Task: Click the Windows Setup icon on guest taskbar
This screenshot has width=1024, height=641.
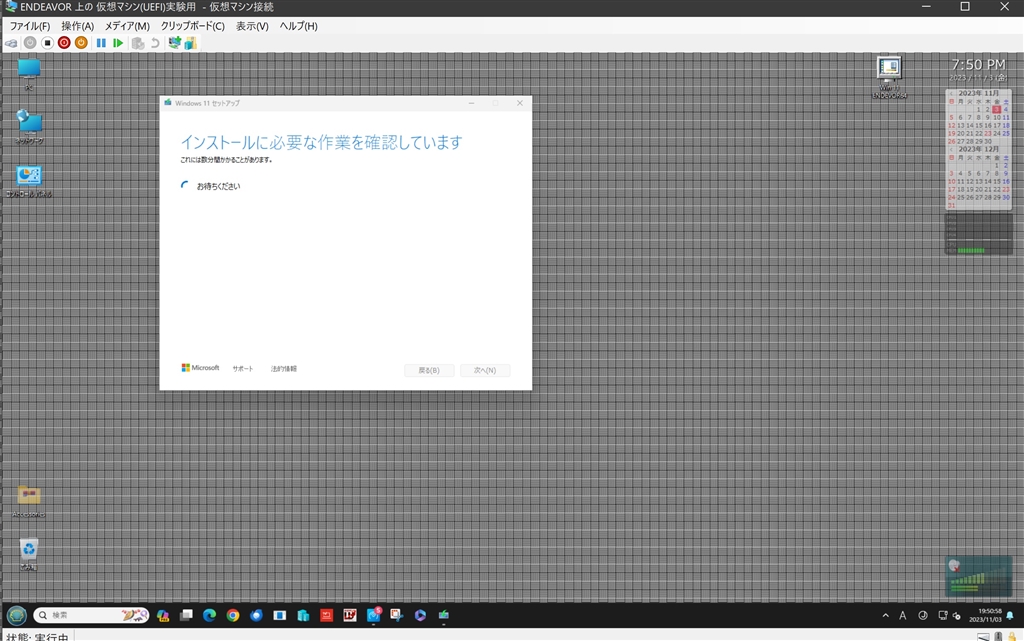Action: click(x=443, y=615)
